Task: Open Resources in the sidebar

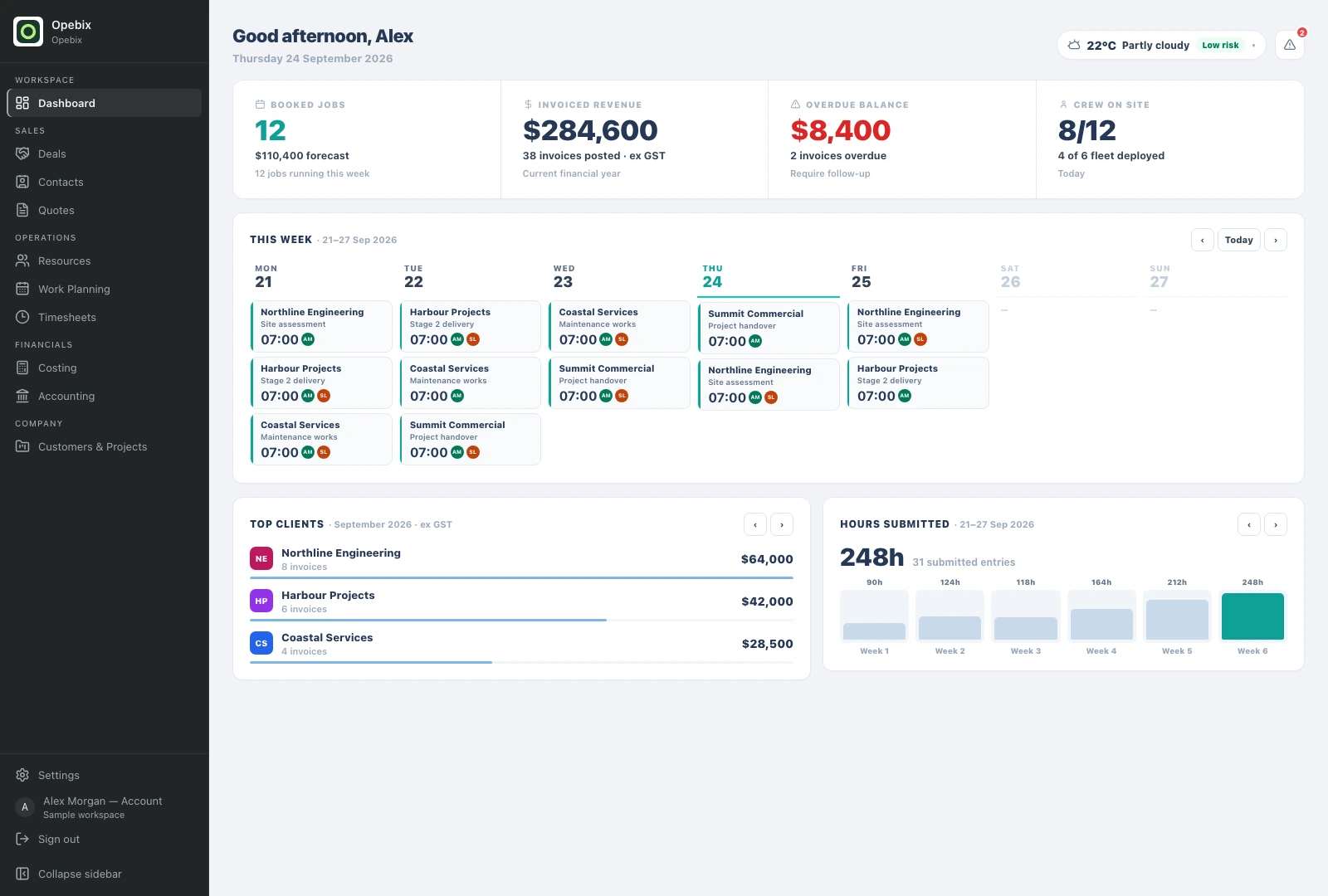Action: [105, 261]
